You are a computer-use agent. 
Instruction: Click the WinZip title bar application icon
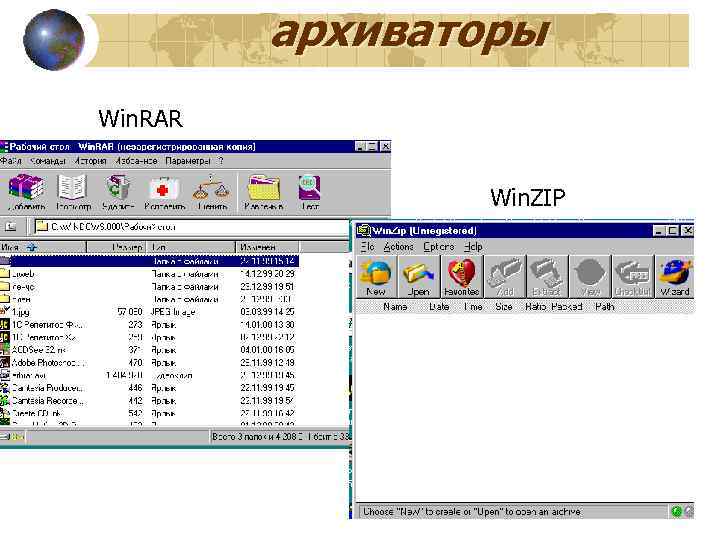(363, 231)
